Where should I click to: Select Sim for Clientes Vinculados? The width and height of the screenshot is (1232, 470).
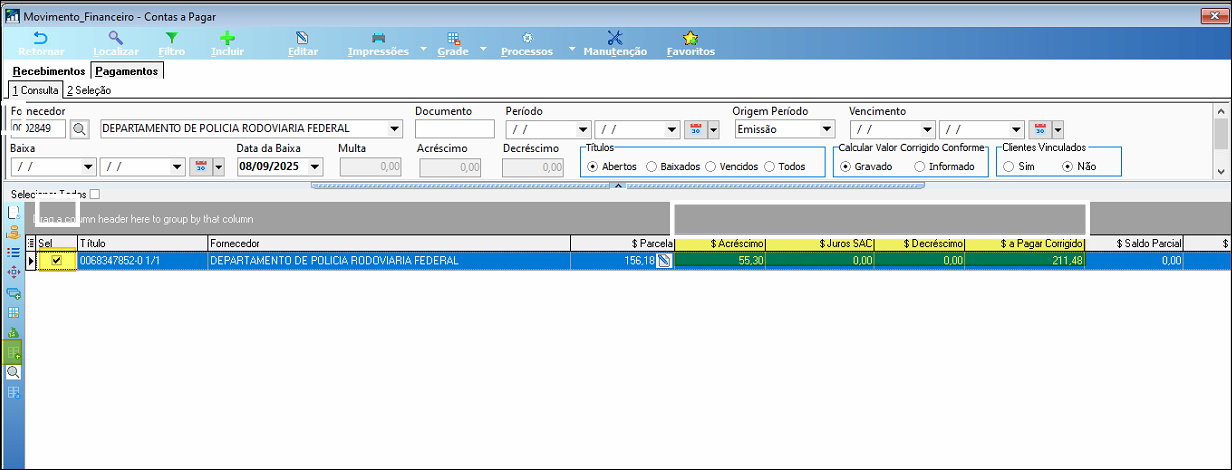tap(1007, 167)
